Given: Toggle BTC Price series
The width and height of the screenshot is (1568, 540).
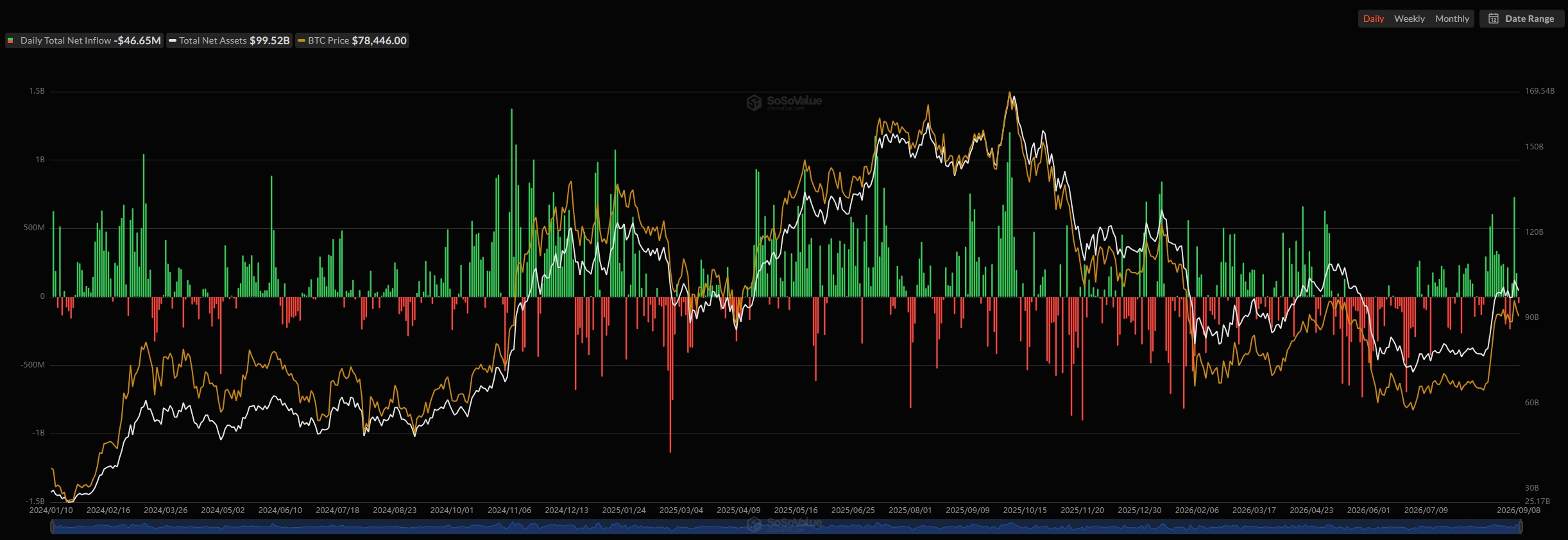Looking at the screenshot, I should click(352, 40).
